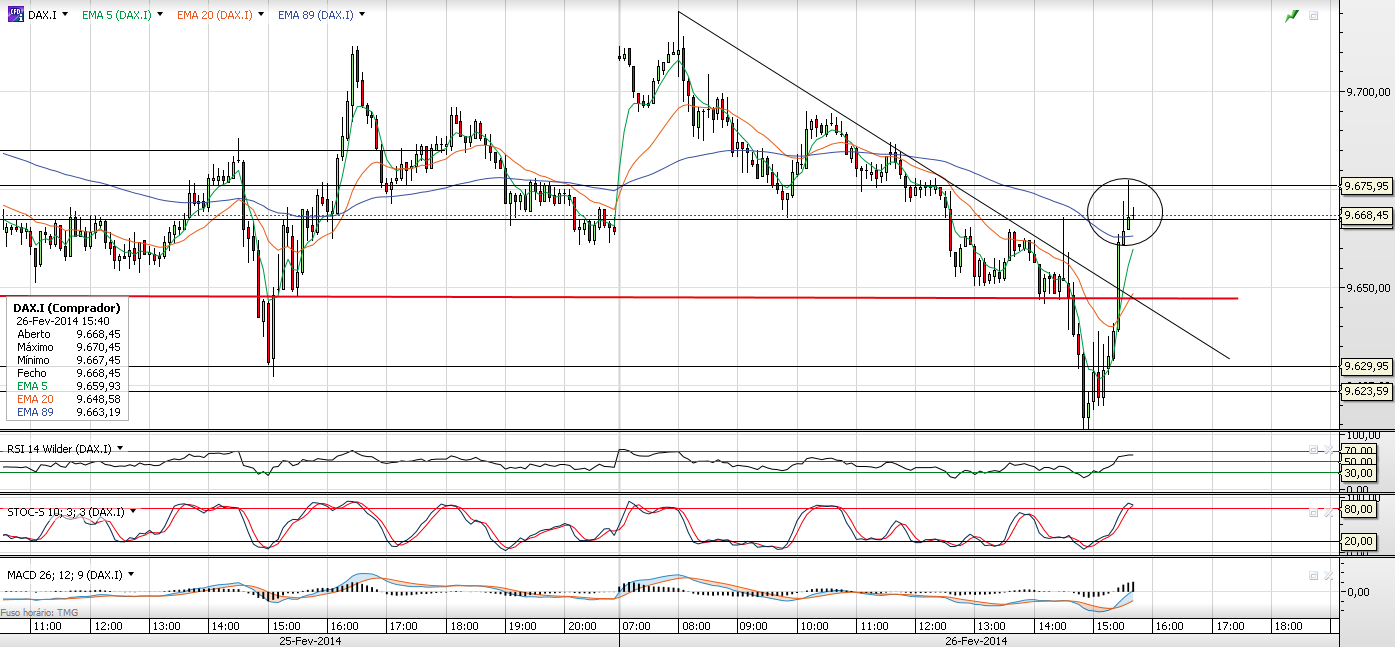
Task: Click the Fuso horário: TMG label
Action: tap(40, 613)
